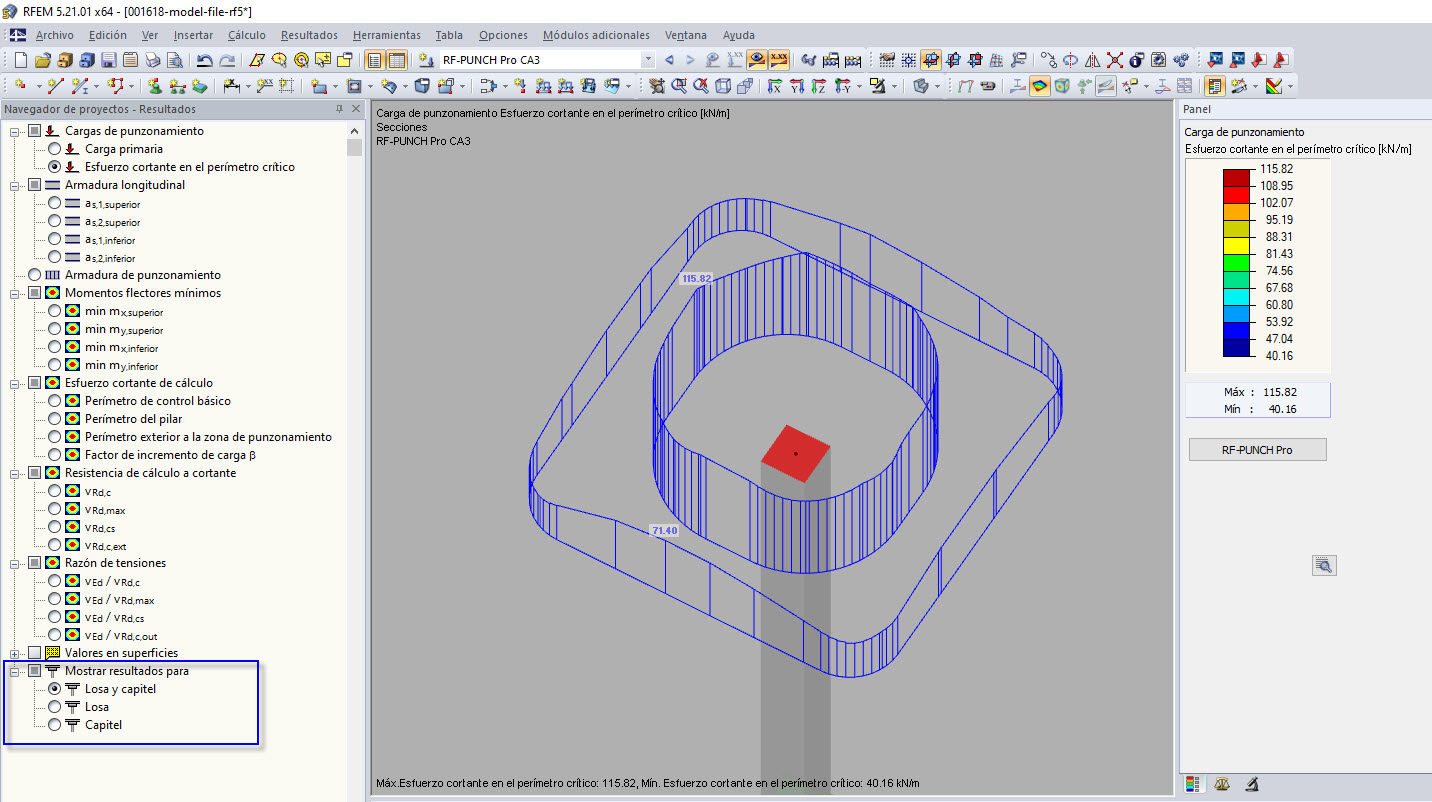Select the Carga primaria radio button

(54, 149)
